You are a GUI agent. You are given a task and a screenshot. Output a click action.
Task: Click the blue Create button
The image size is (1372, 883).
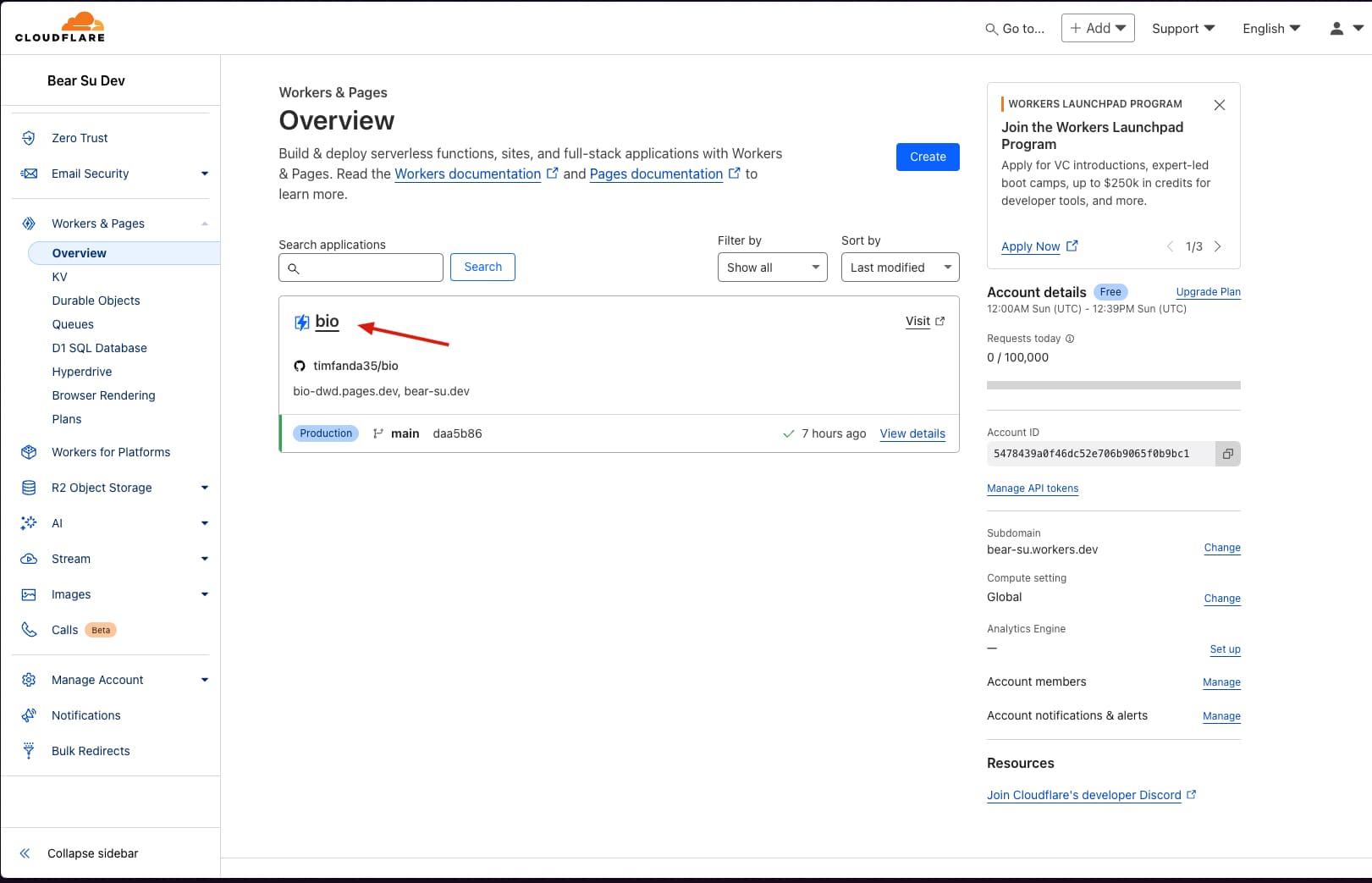coord(928,157)
